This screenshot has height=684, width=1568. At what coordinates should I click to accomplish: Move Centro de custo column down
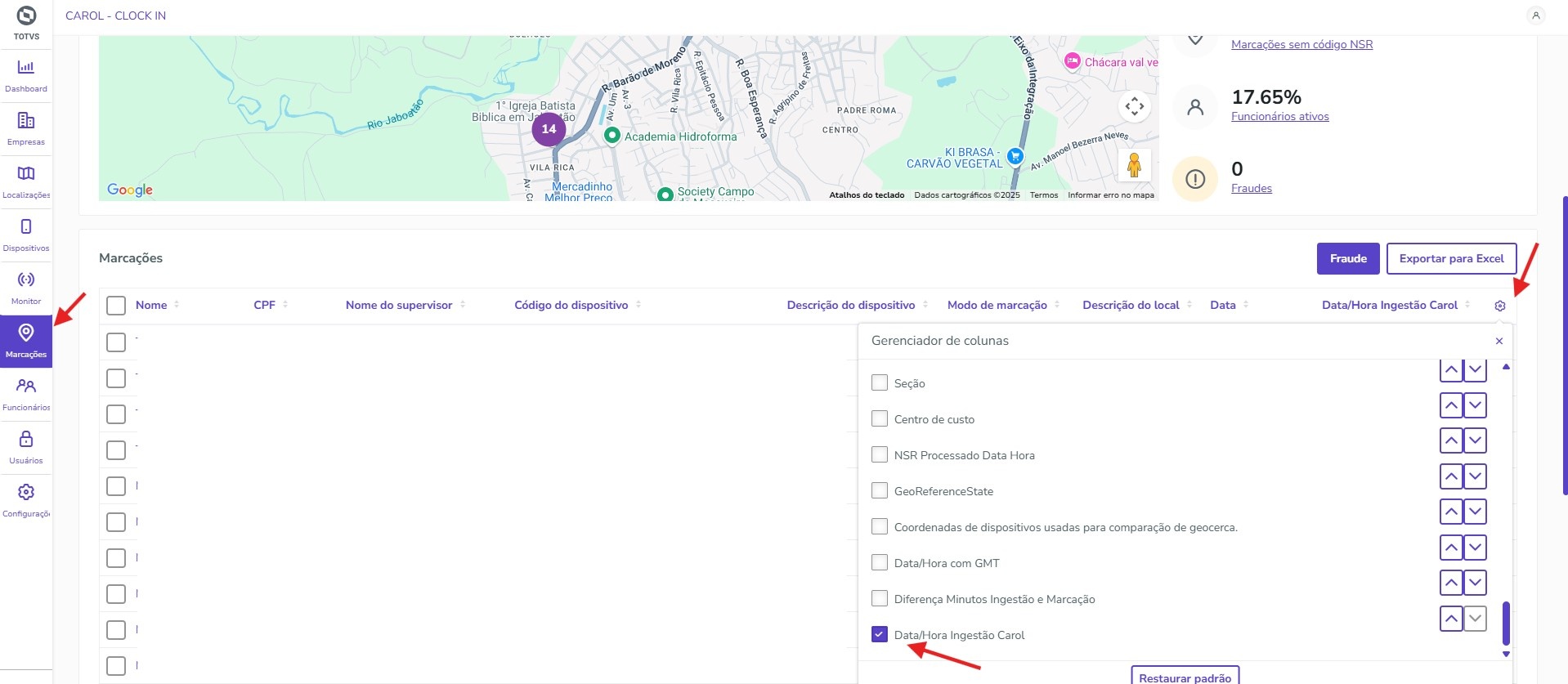[x=1475, y=405]
